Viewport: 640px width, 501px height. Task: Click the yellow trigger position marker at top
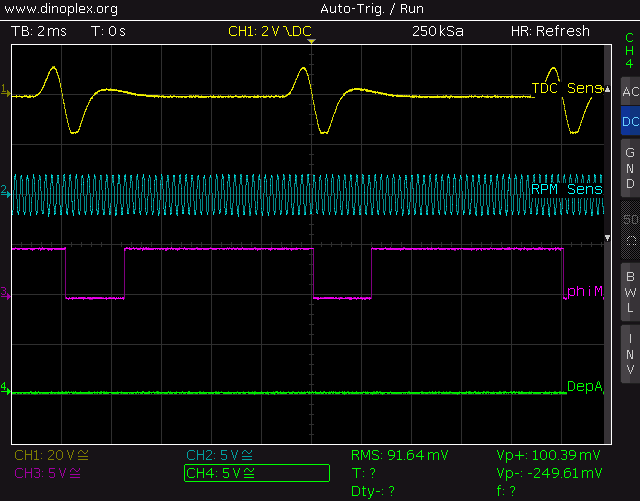311,43
